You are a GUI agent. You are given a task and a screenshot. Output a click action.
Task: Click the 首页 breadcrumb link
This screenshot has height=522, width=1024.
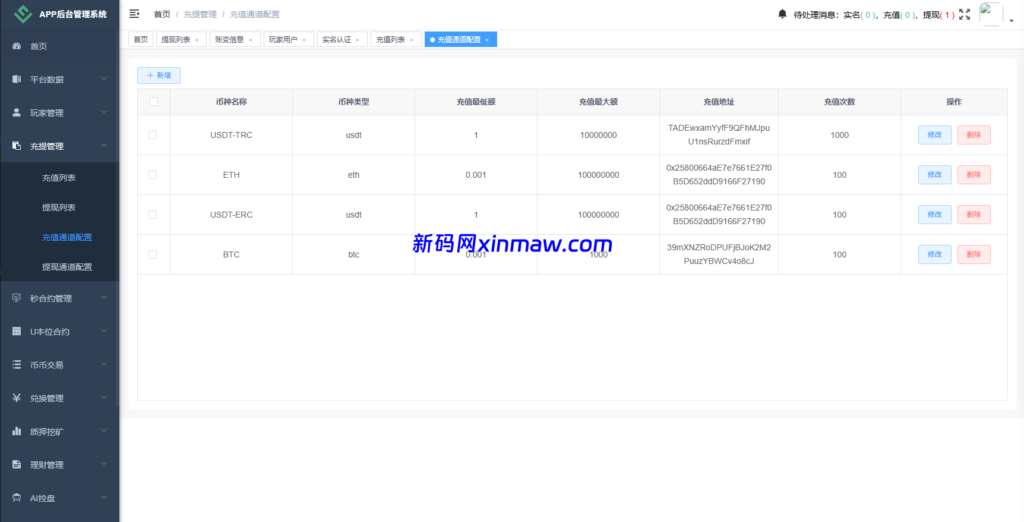click(162, 14)
